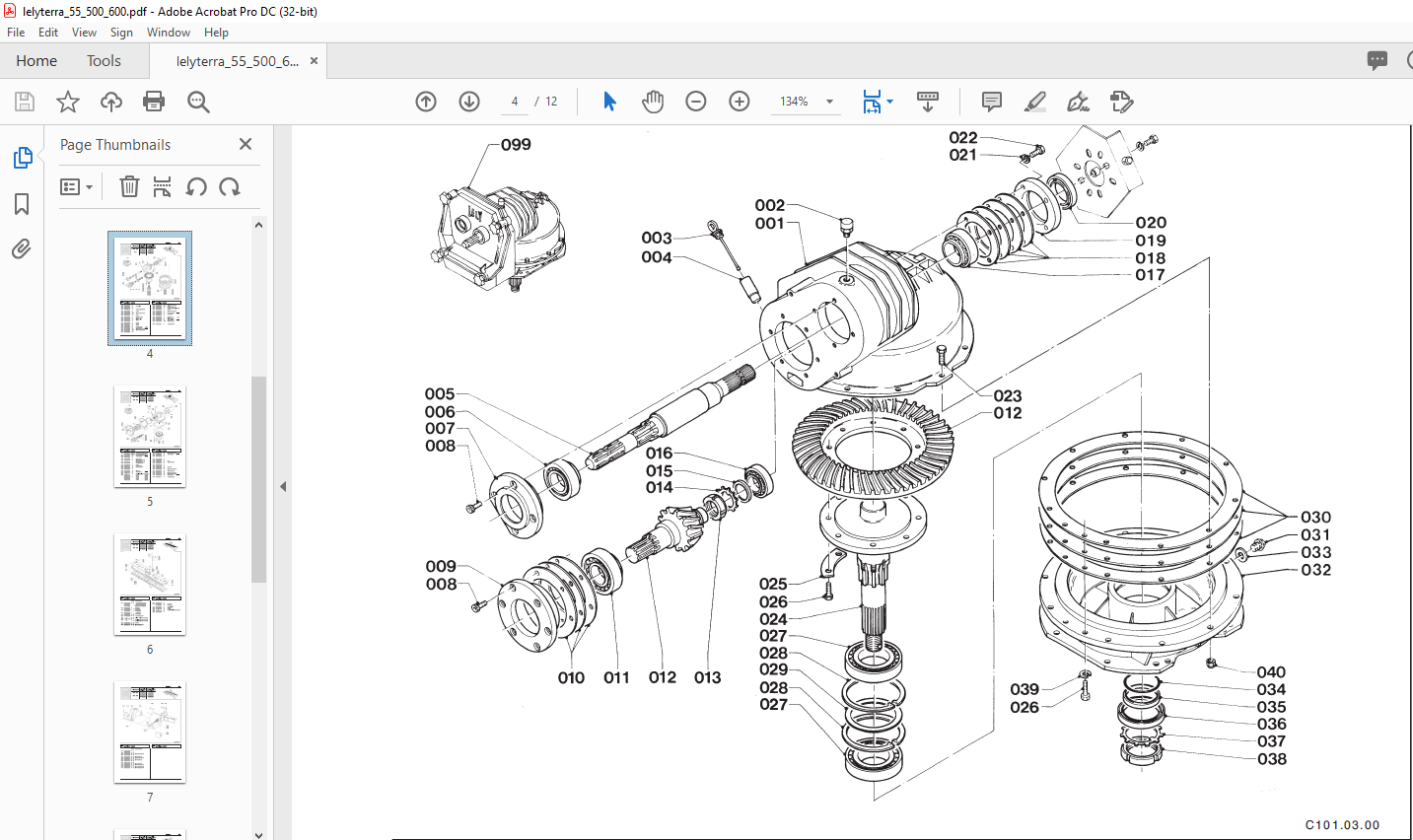Open the Help menu
The width and height of the screenshot is (1413, 840).
(216, 33)
